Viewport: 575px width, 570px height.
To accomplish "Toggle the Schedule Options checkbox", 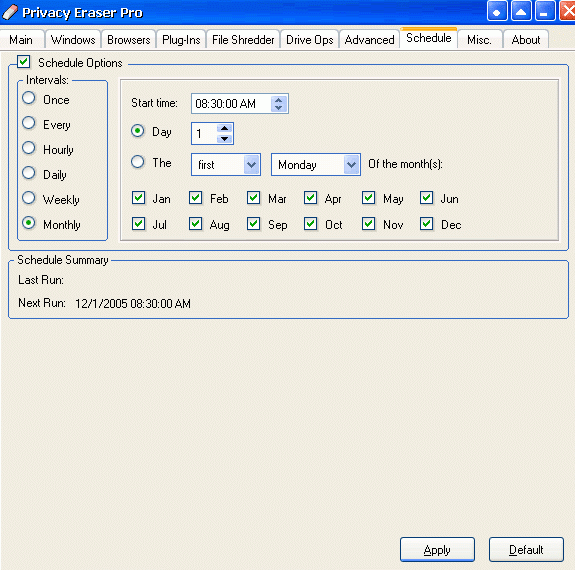I will point(24,62).
